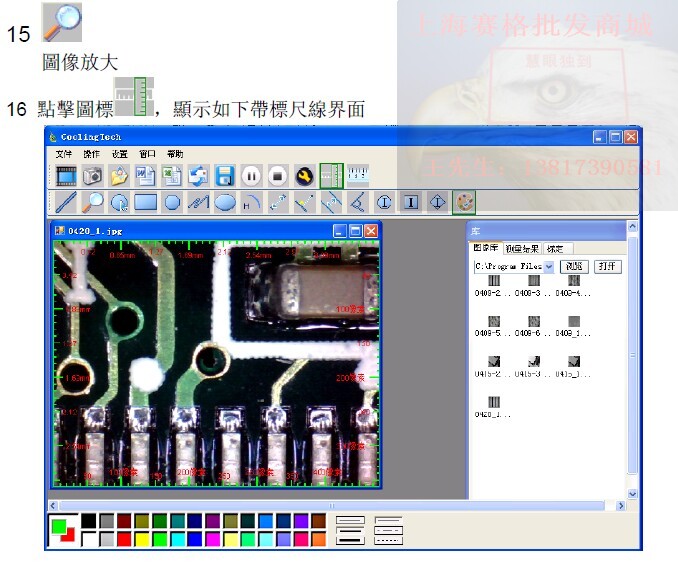
Task: Open image via folder icon
Action: pyautogui.click(x=119, y=176)
